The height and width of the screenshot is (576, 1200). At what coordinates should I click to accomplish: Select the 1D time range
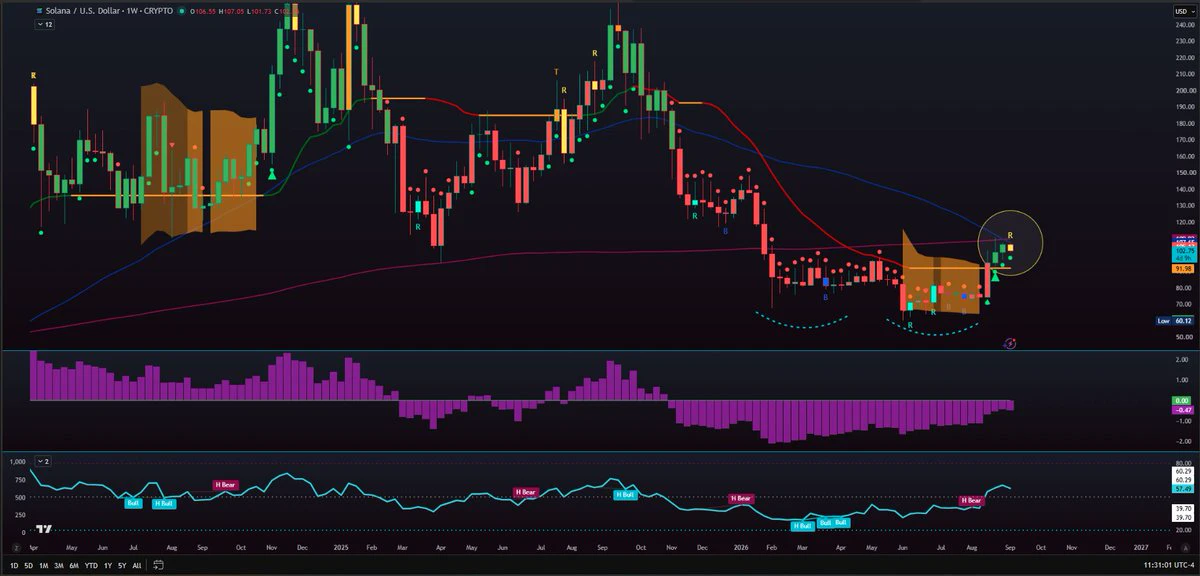click(x=14, y=566)
